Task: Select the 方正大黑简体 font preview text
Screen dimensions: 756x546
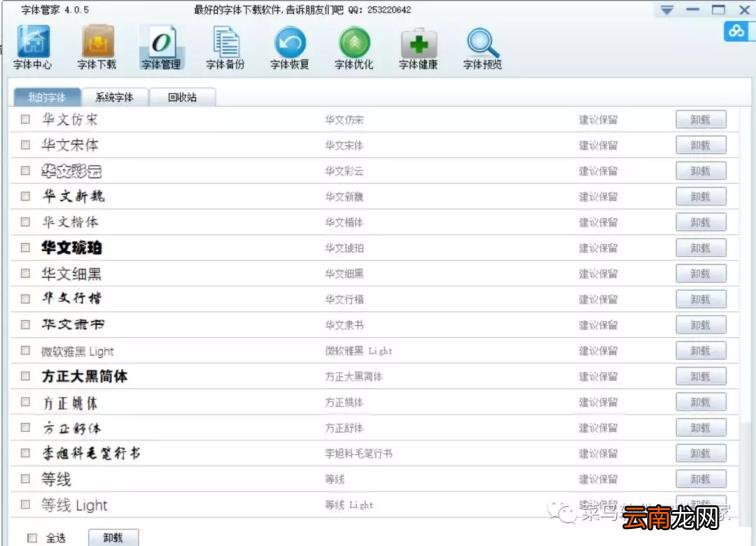Action: (x=85, y=376)
